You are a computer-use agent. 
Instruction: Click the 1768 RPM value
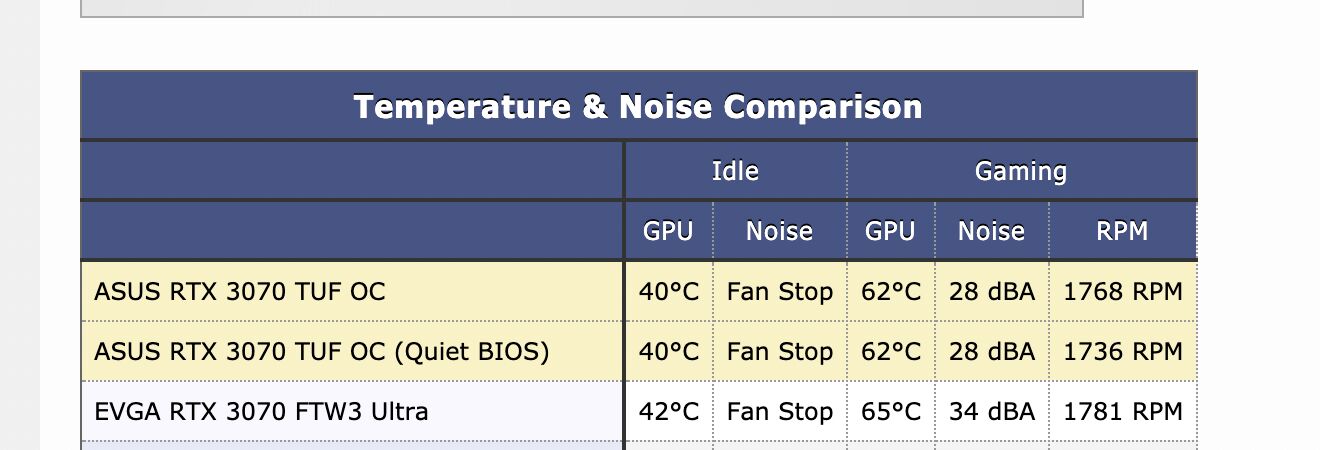click(1122, 292)
